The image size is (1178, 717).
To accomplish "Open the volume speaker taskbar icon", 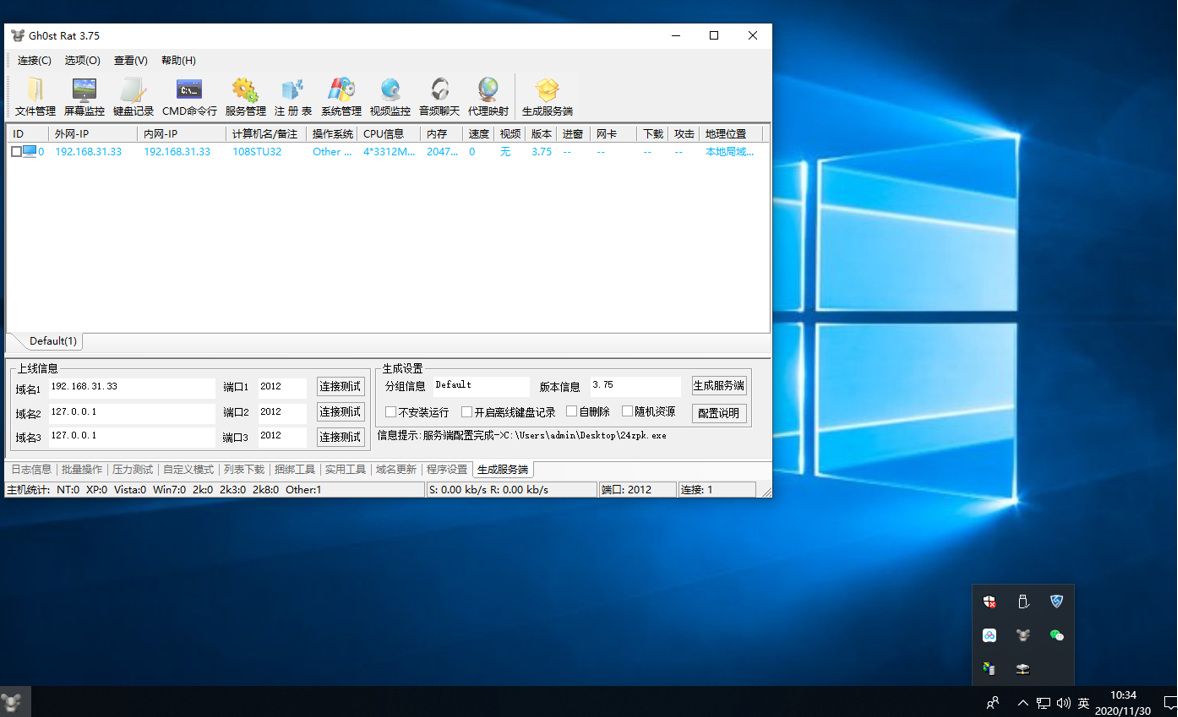I will click(x=1063, y=703).
